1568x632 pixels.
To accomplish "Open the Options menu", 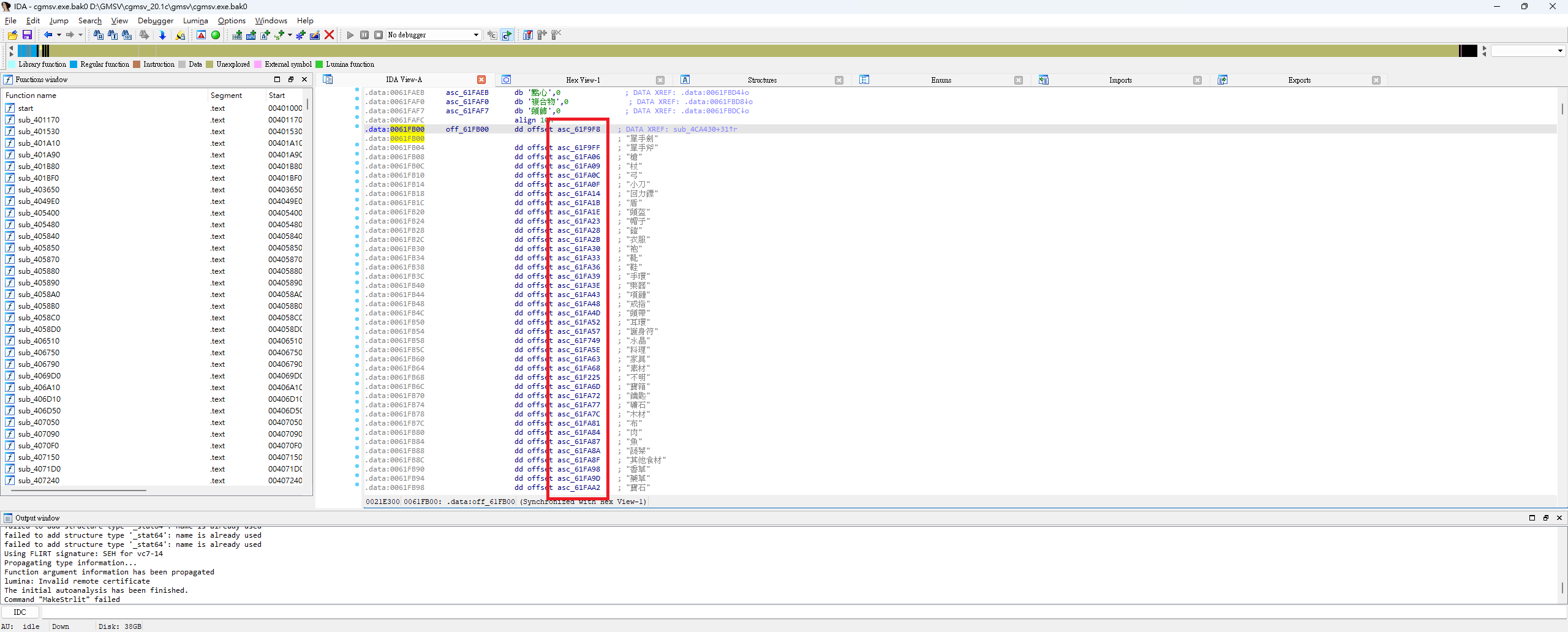I will (232, 21).
